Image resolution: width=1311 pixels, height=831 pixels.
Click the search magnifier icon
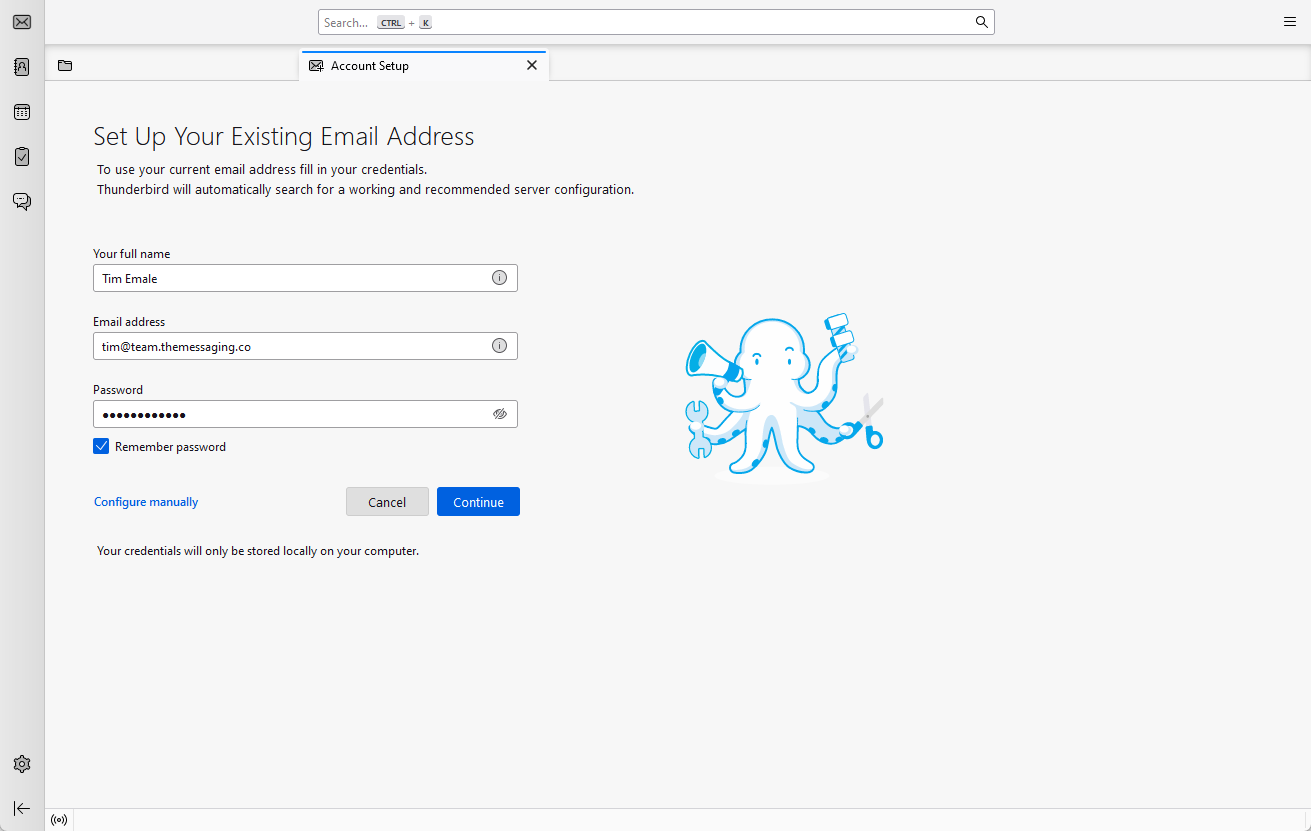coord(982,22)
